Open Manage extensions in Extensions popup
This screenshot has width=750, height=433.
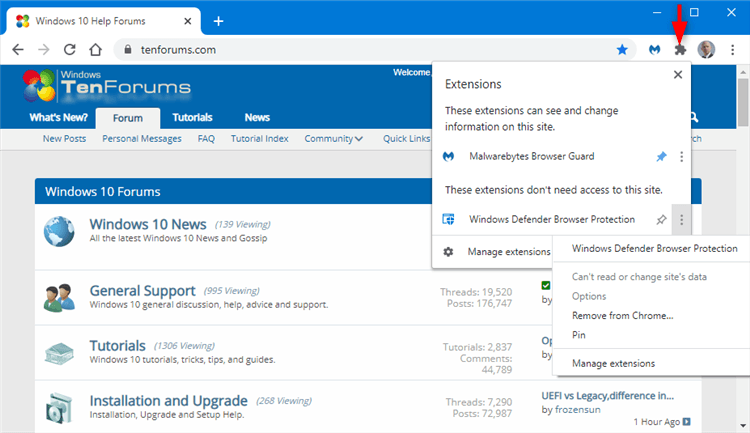(509, 252)
